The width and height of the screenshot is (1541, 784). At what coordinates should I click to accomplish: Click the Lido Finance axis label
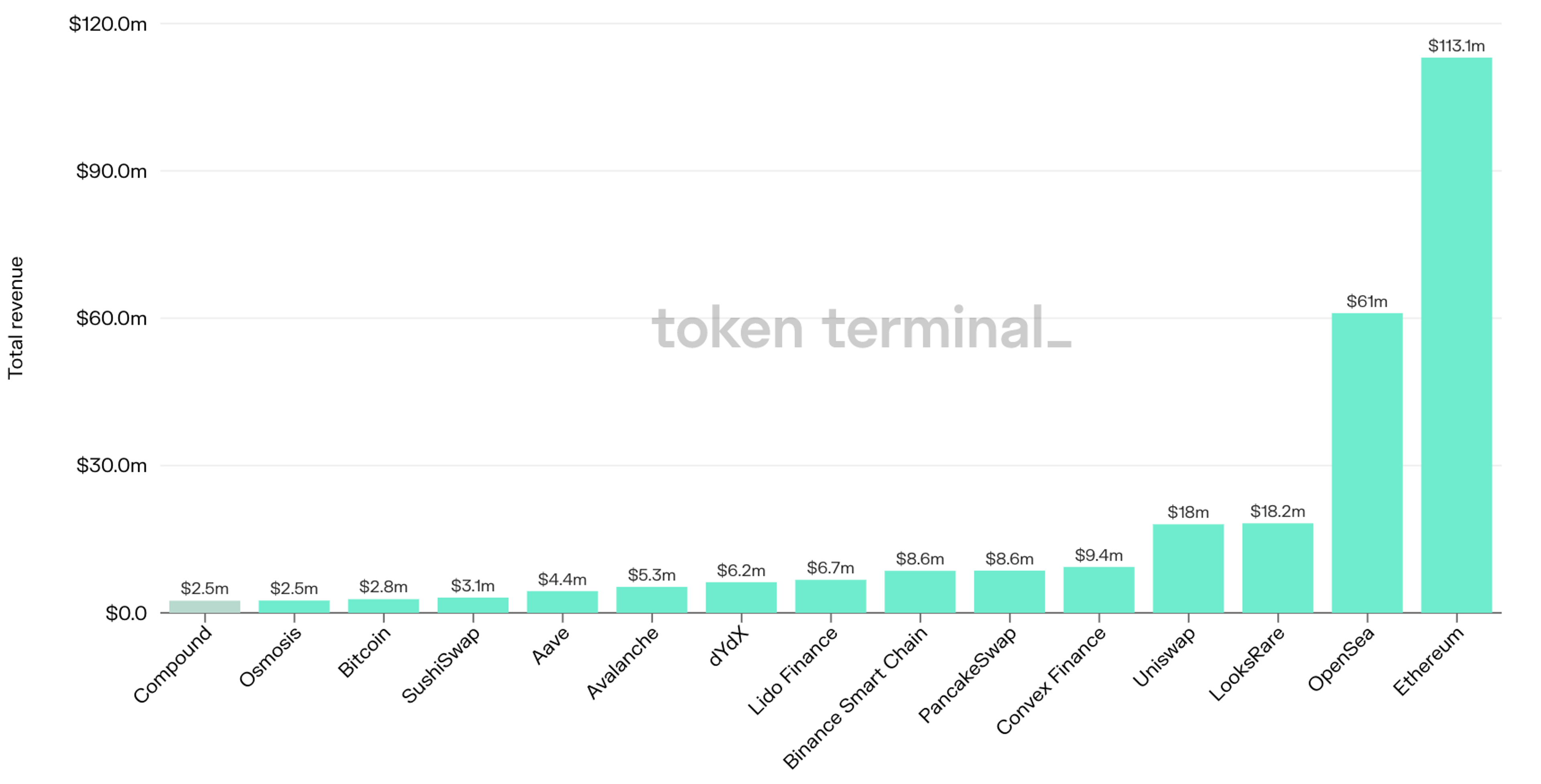[x=793, y=671]
